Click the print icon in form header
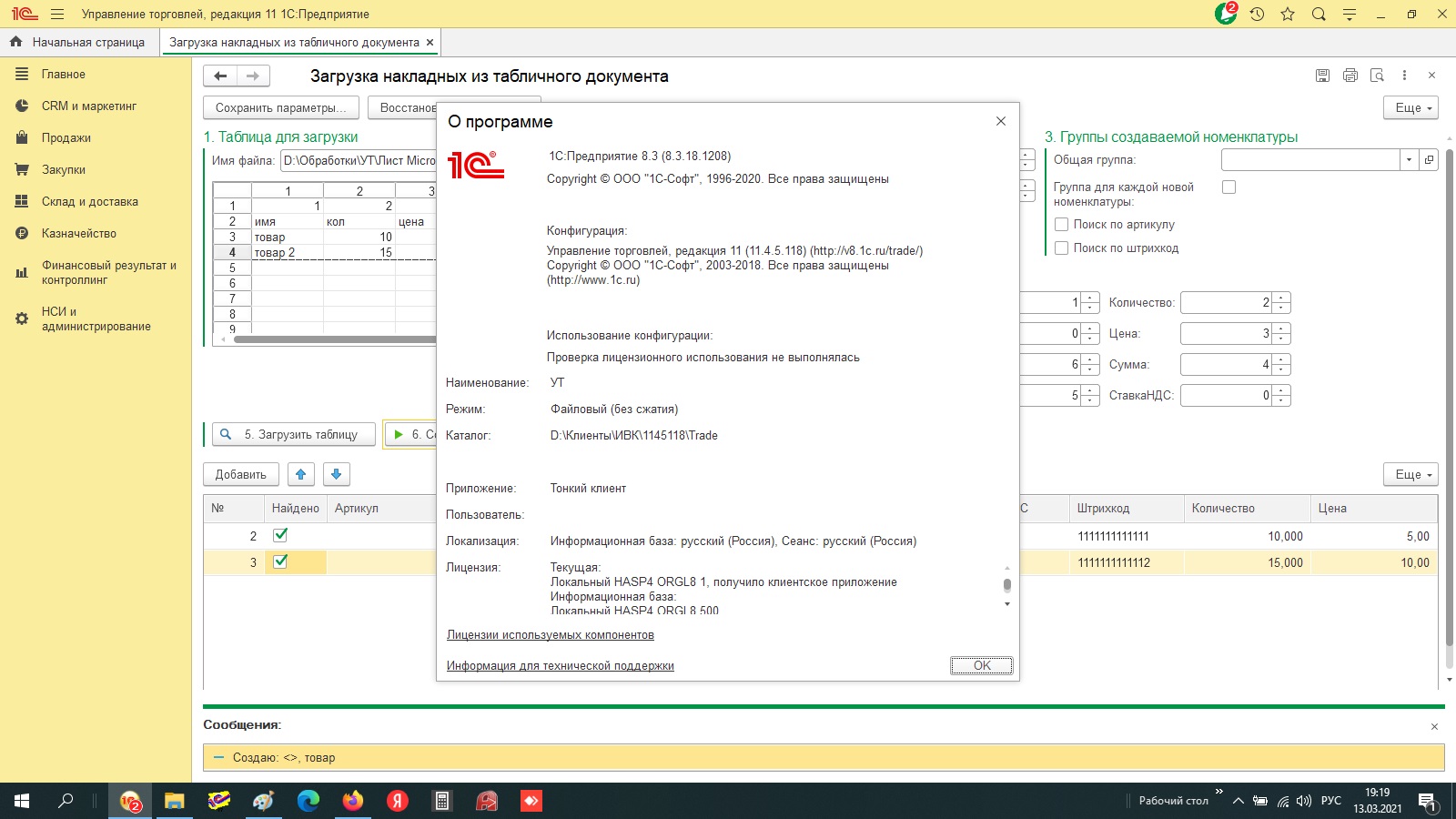This screenshot has height=819, width=1456. click(1350, 76)
